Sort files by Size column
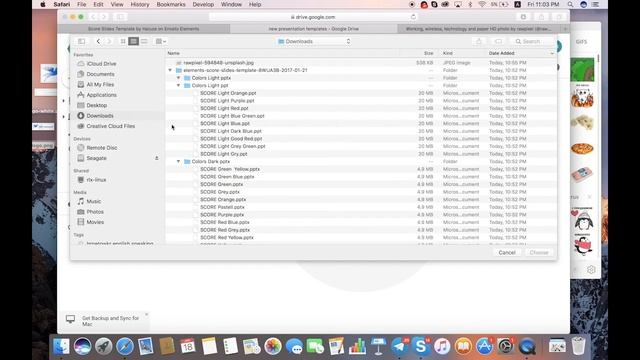This screenshot has width=640, height=360. click(x=428, y=53)
